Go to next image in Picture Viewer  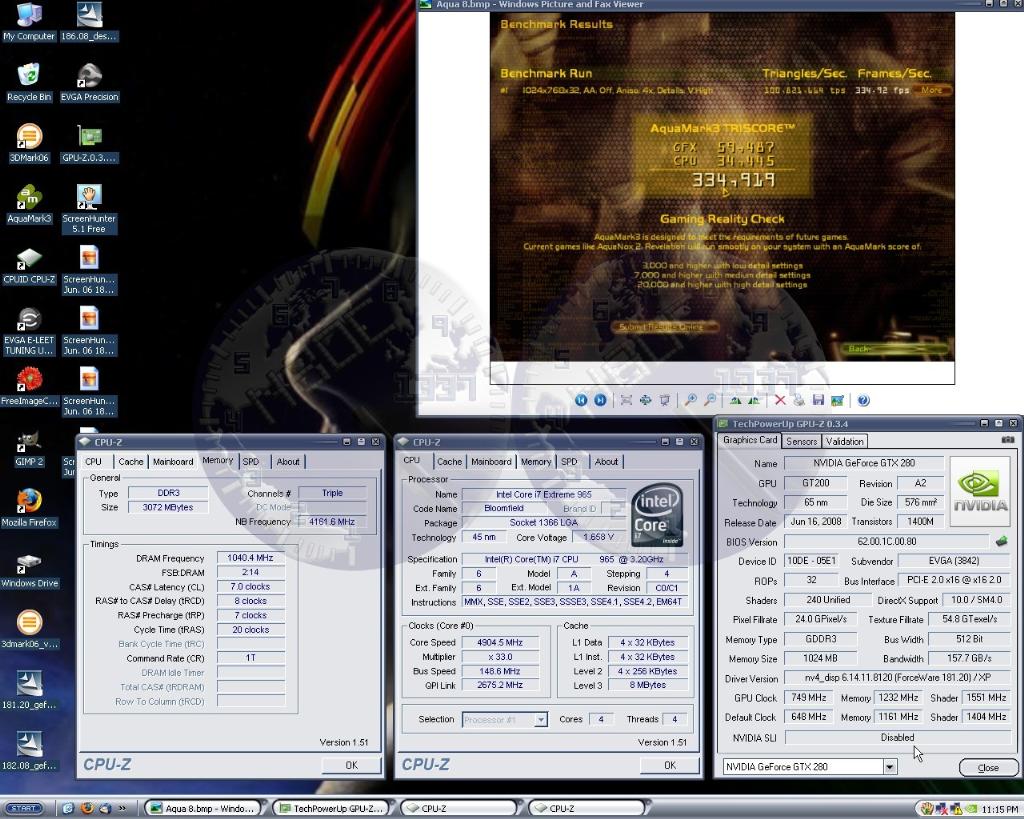pyautogui.click(x=600, y=400)
